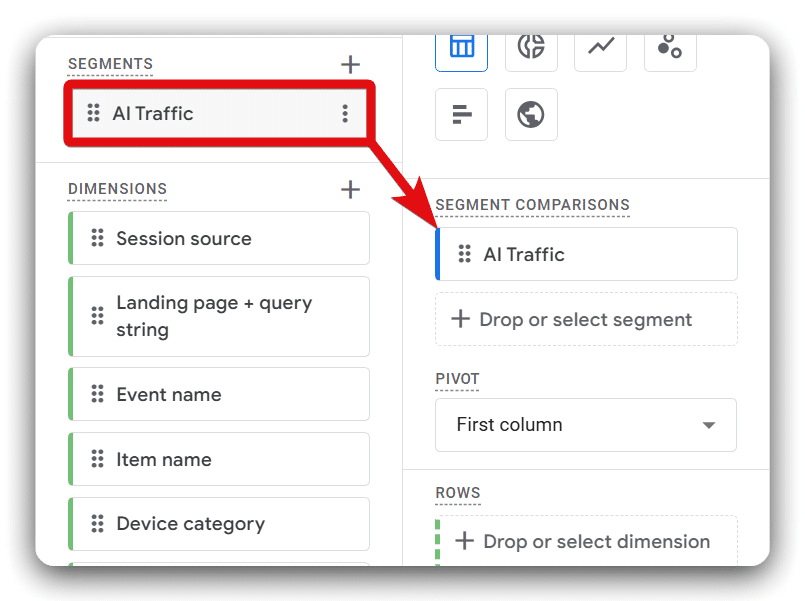Click Drop or select segment box

(x=586, y=320)
